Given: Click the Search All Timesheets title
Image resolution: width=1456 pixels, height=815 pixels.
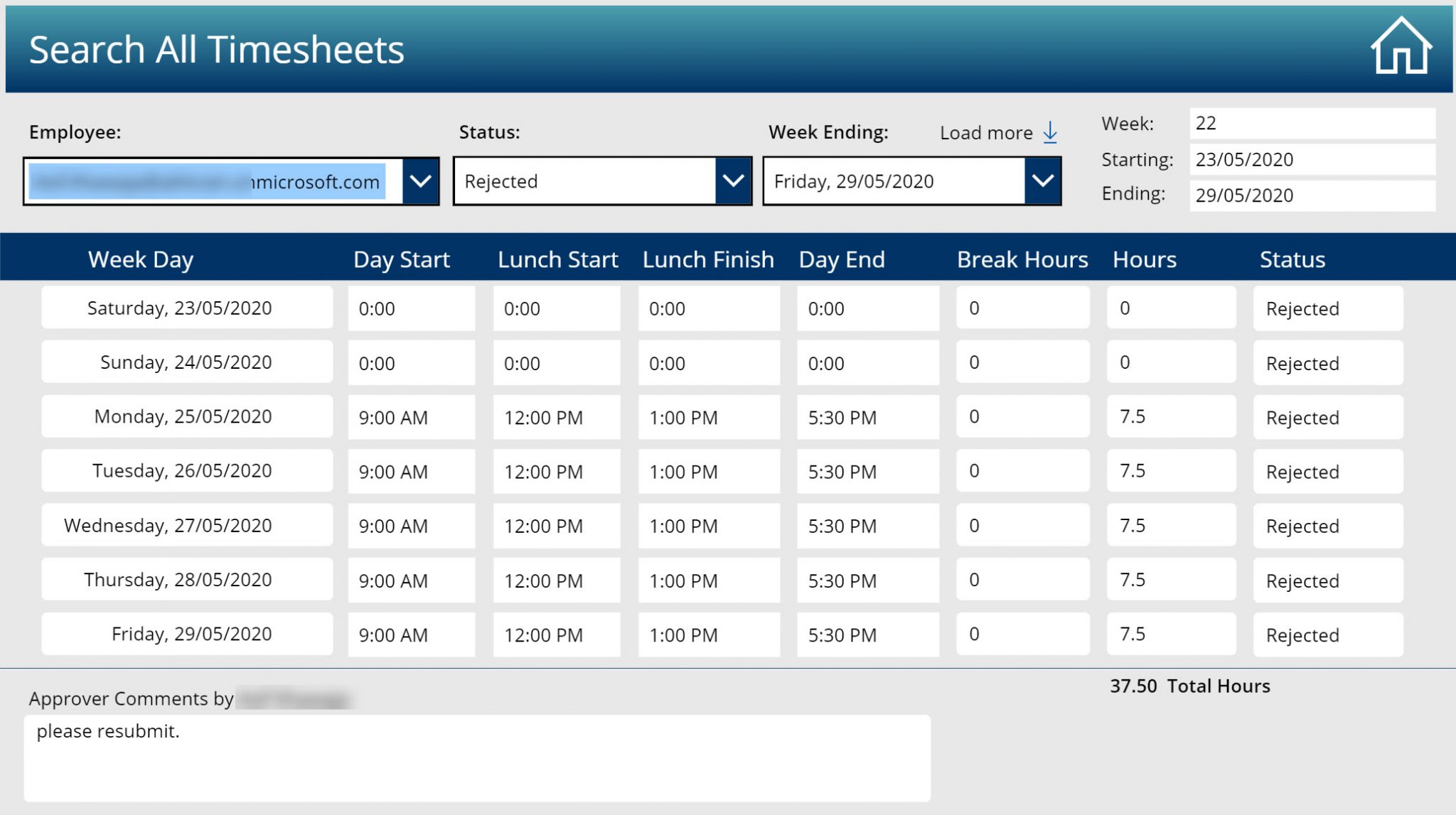Looking at the screenshot, I should click(217, 49).
